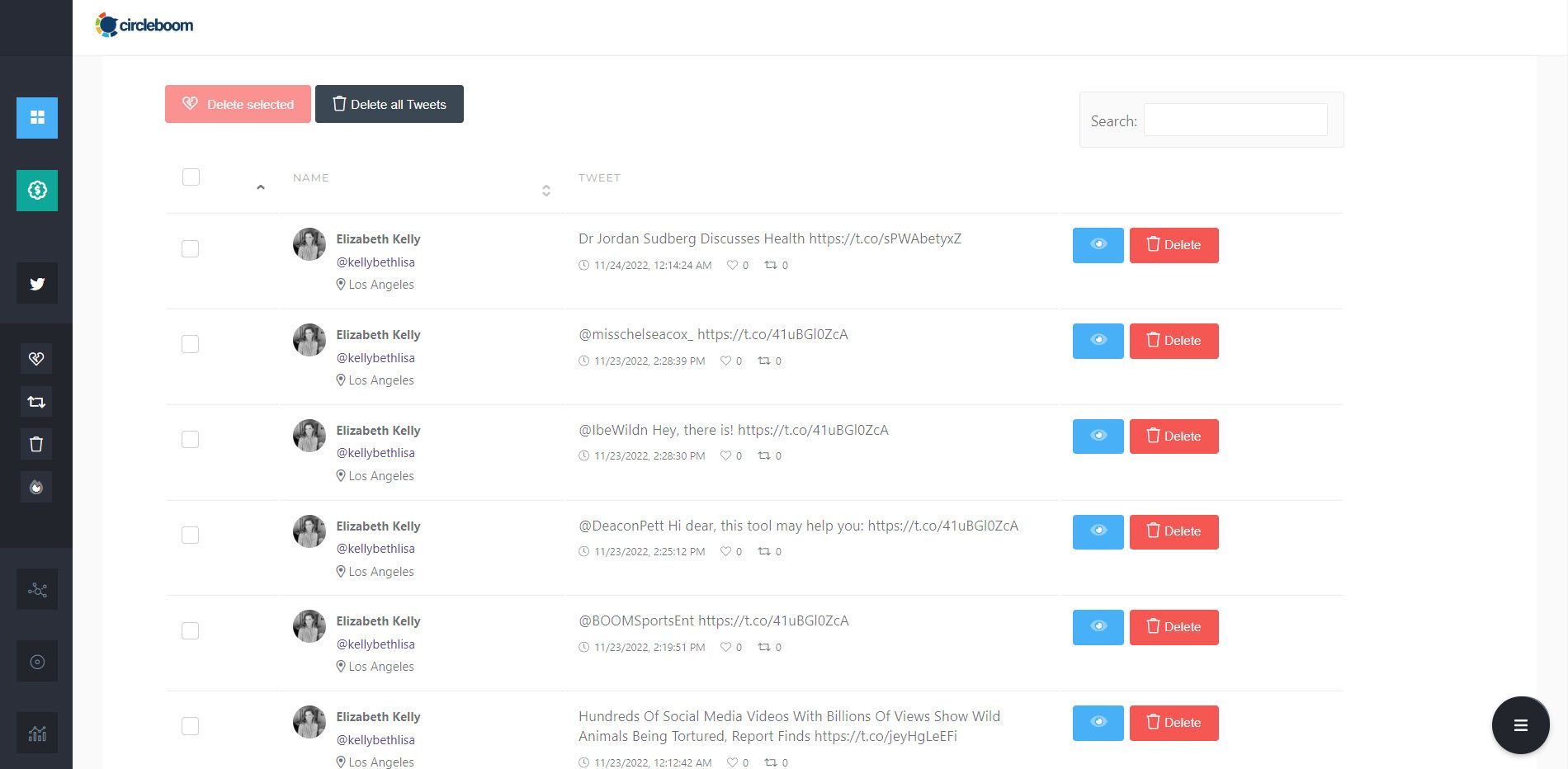Click timestamp 11/24/2022, 12:14:24 AM
Viewport: 1568px width, 769px height.
pos(653,266)
